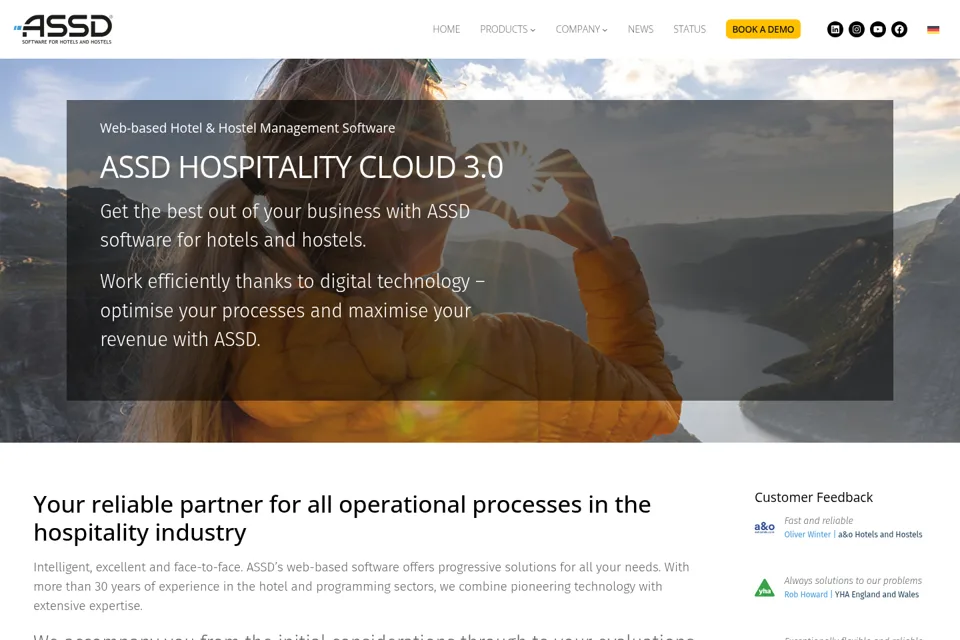Click 'Web-based Hotel & Hostel Management Software' text
The width and height of the screenshot is (960, 640).
click(x=247, y=128)
